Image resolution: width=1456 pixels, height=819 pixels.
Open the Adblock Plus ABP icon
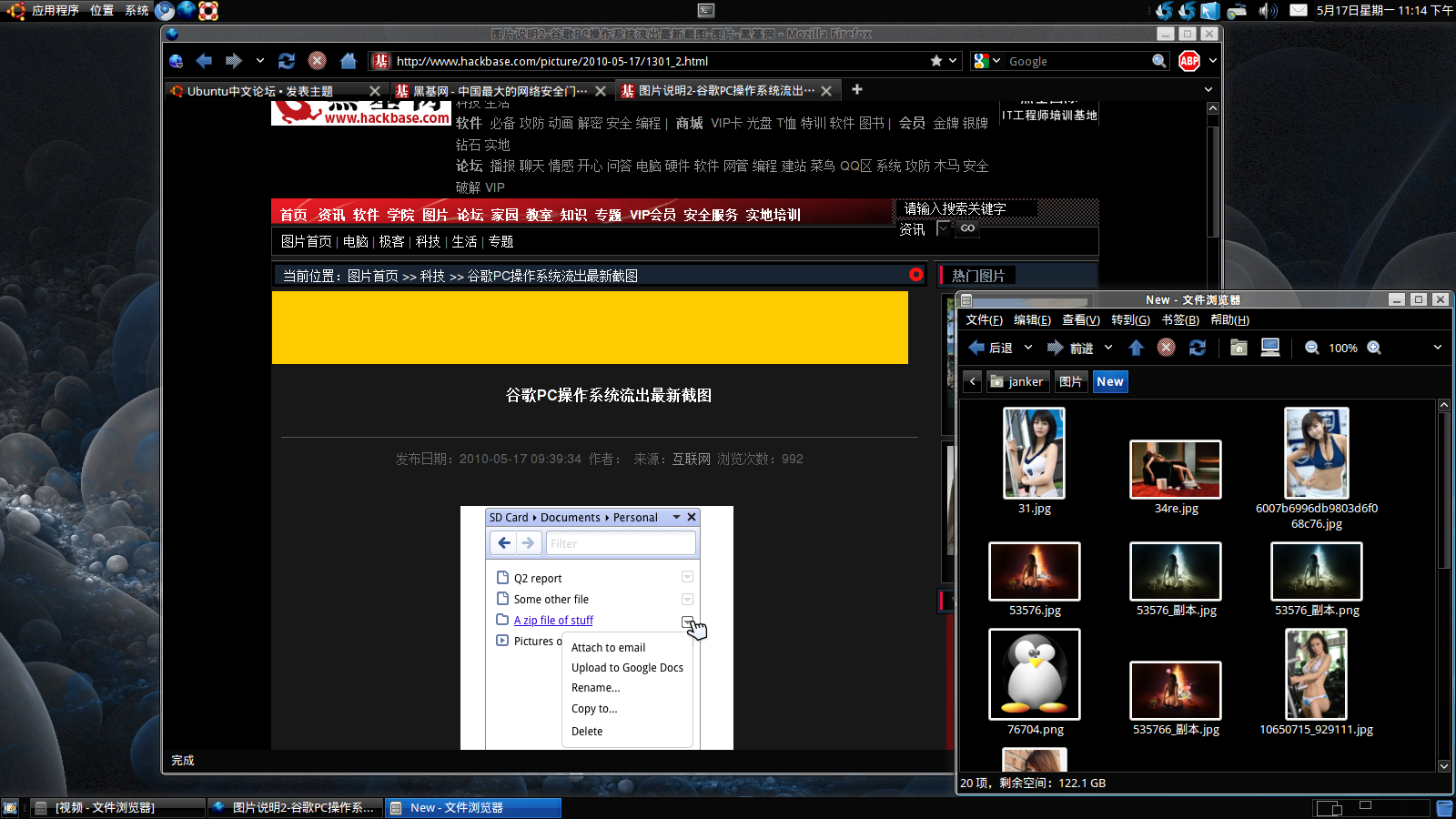1189,61
